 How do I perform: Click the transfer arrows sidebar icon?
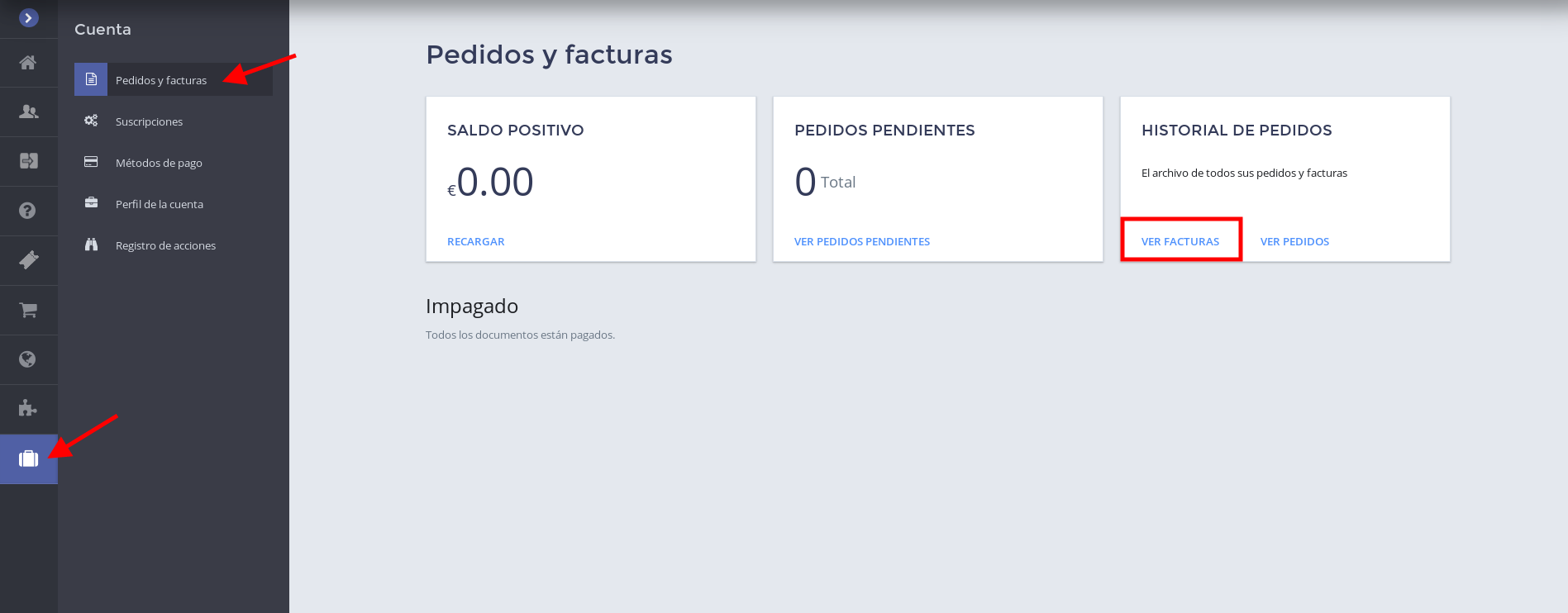[x=28, y=161]
